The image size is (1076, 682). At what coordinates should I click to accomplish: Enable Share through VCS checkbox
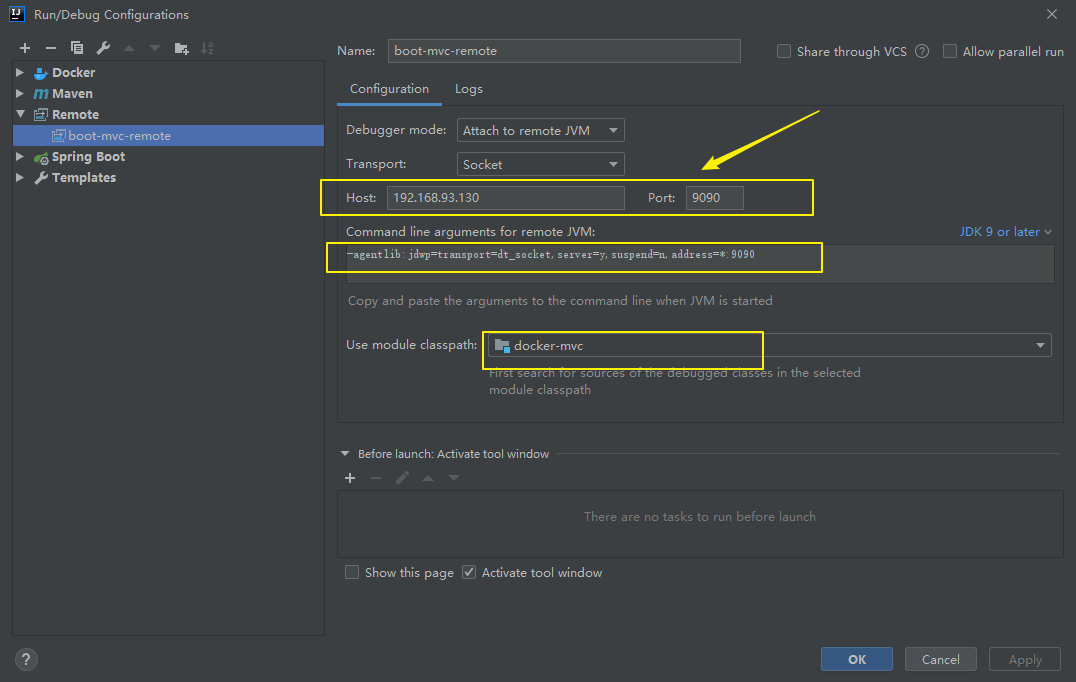[x=784, y=51]
